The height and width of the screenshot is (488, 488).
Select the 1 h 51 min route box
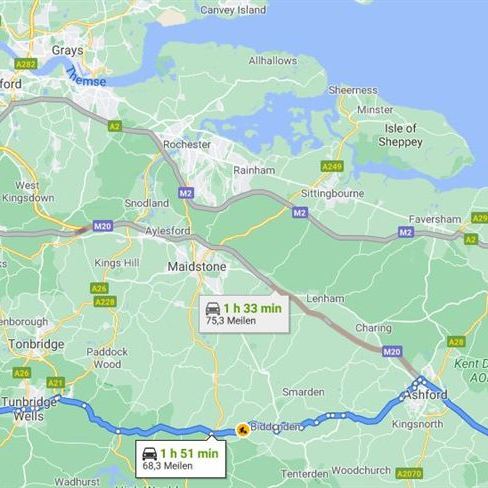(x=181, y=459)
